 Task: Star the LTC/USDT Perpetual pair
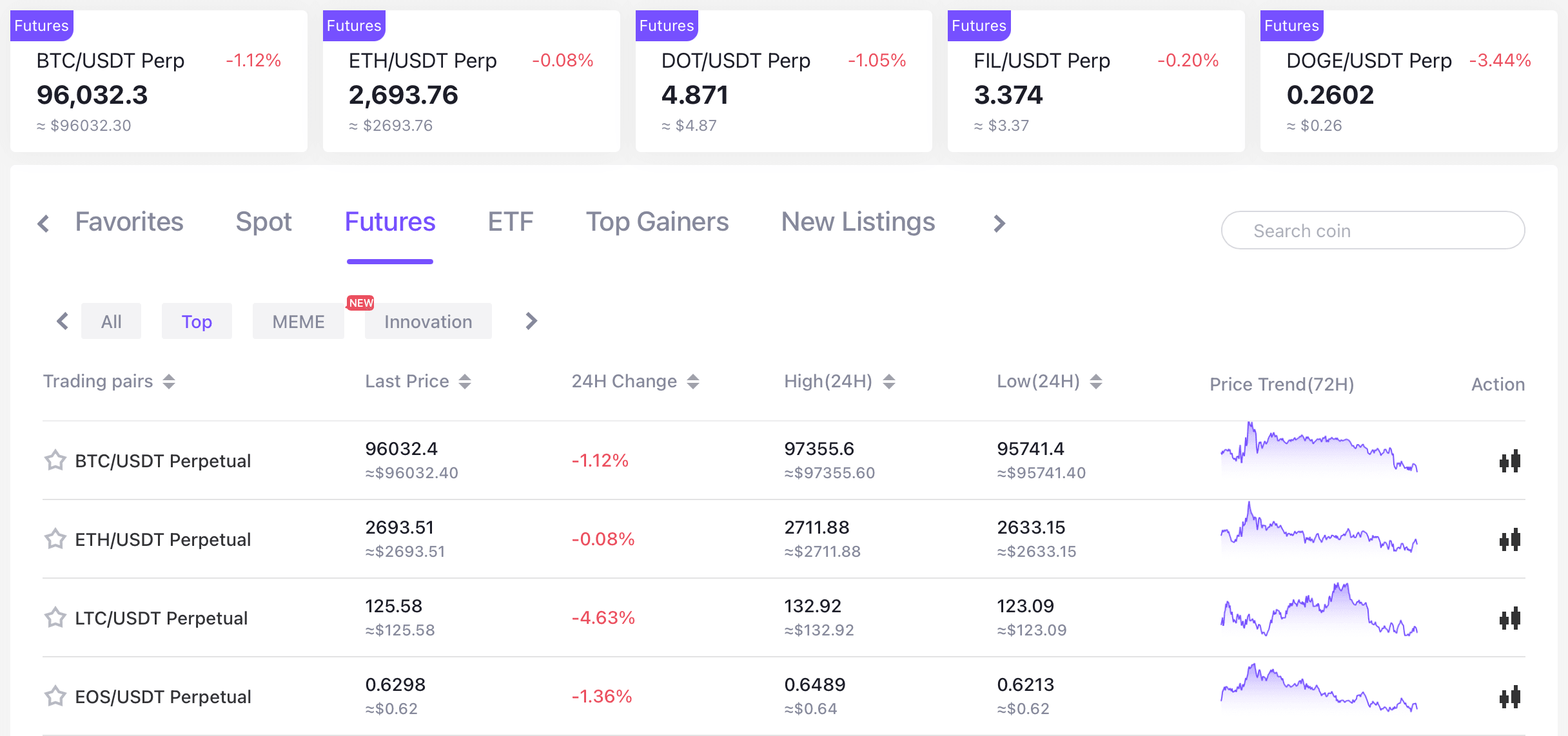point(55,618)
